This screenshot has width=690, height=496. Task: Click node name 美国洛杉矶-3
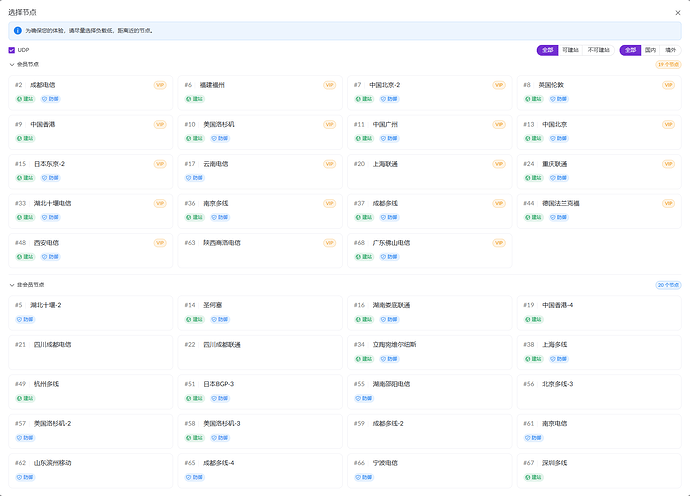point(222,424)
